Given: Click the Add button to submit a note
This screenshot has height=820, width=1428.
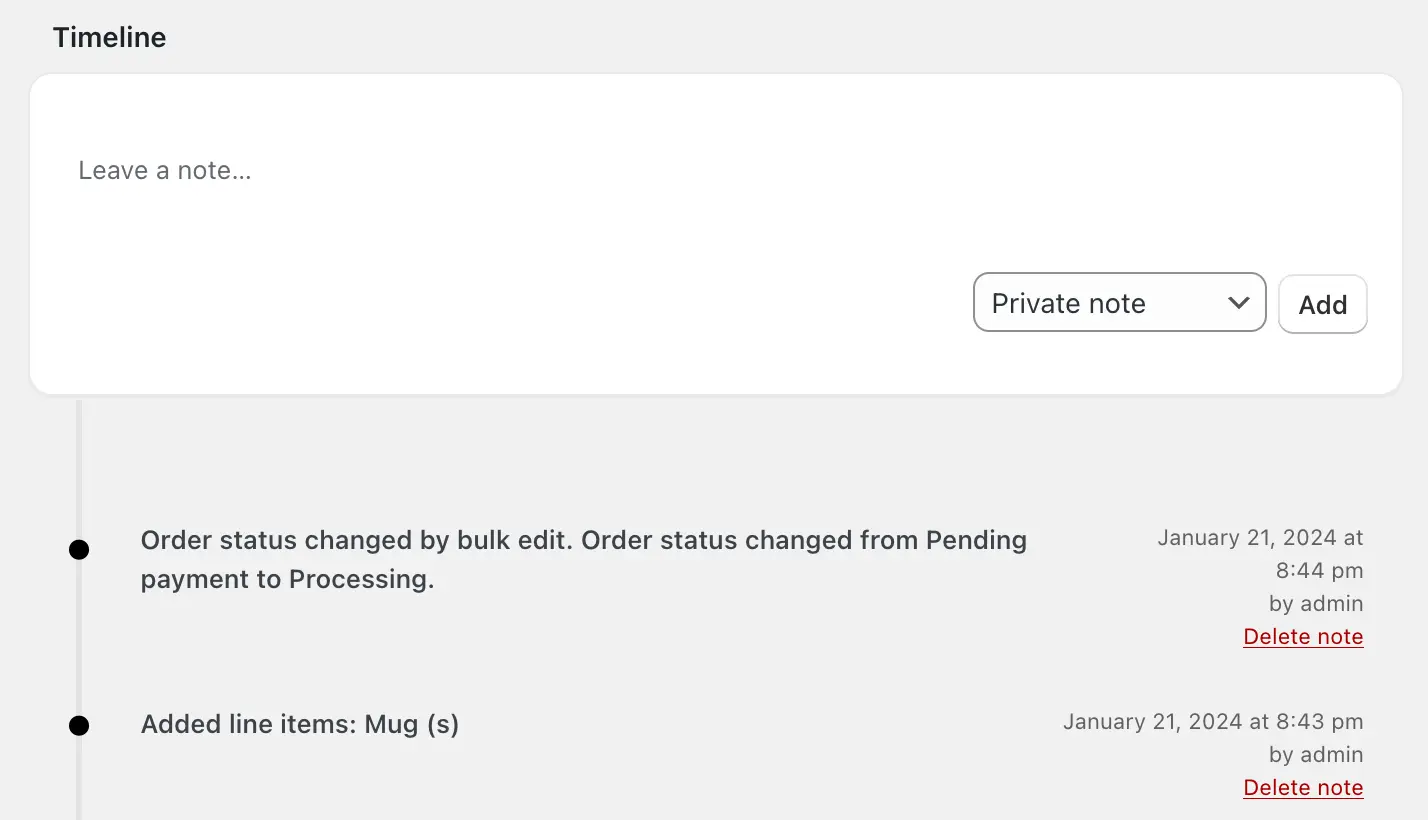Looking at the screenshot, I should (x=1322, y=304).
